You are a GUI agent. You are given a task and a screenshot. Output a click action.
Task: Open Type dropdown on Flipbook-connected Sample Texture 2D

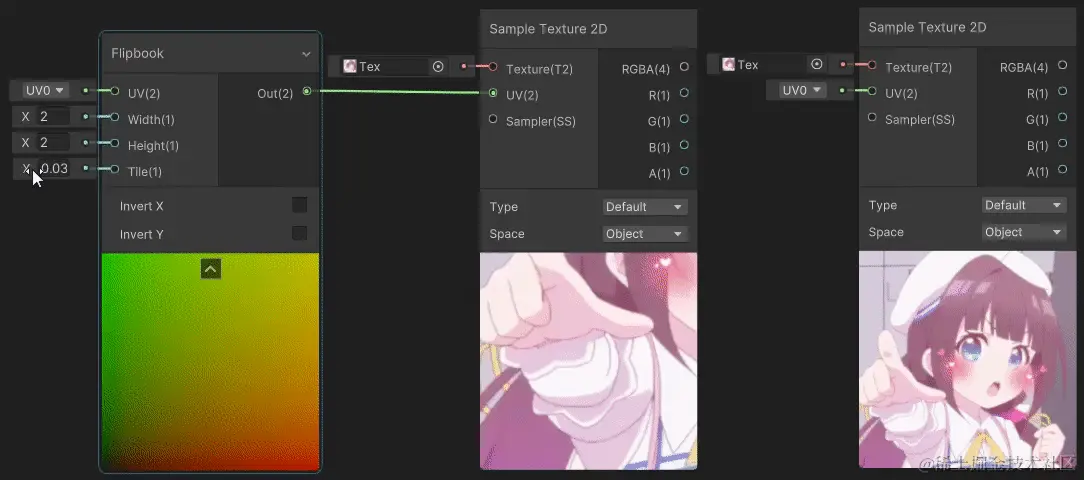(644, 207)
